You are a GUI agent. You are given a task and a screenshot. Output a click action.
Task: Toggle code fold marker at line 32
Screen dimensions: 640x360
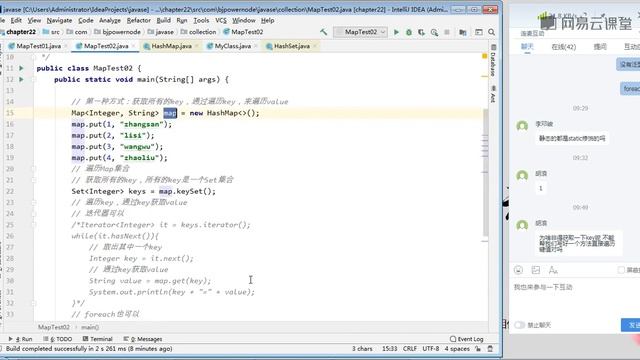[x=34, y=303]
